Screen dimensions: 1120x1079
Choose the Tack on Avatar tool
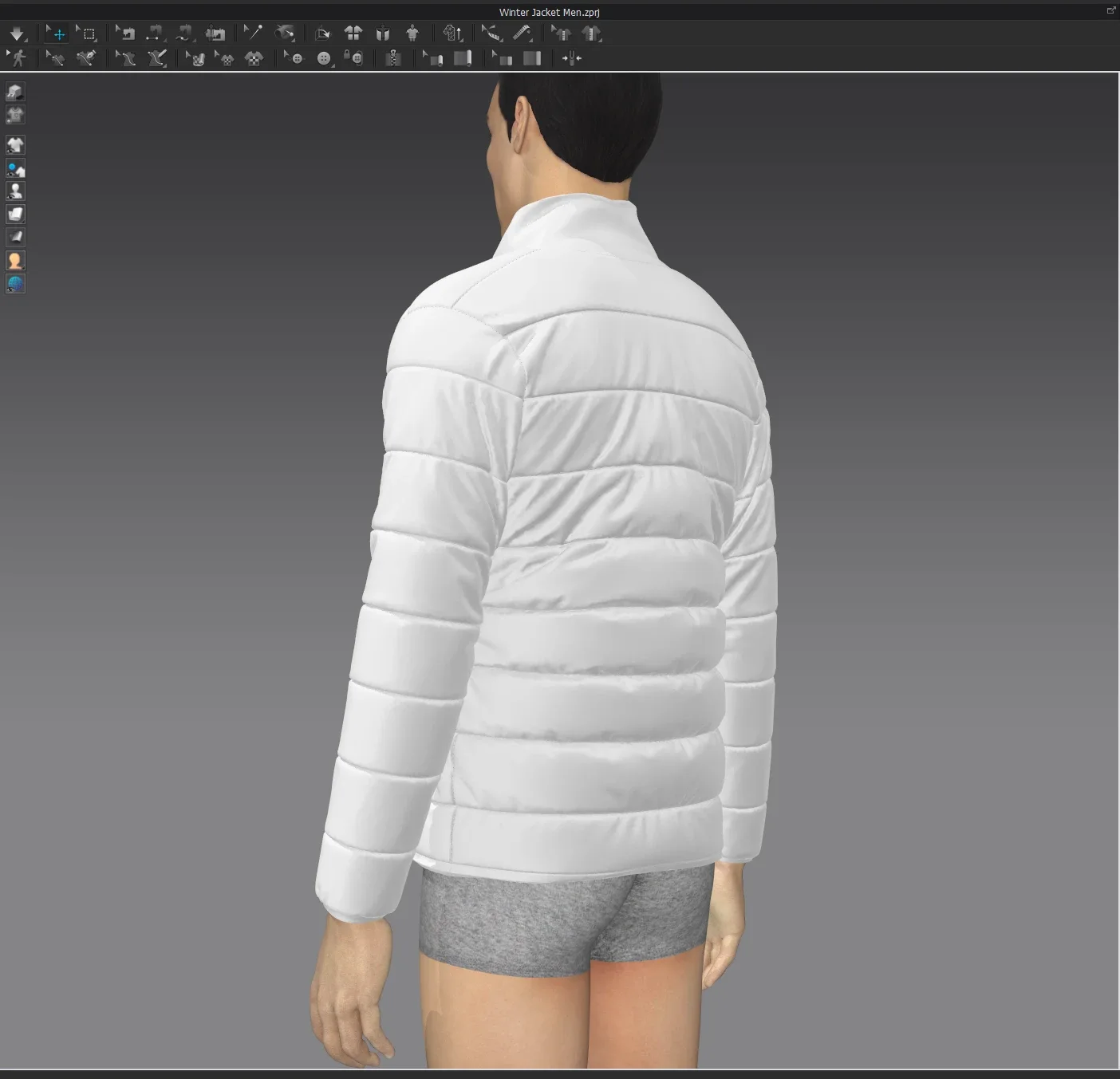pyautogui.click(x=284, y=33)
